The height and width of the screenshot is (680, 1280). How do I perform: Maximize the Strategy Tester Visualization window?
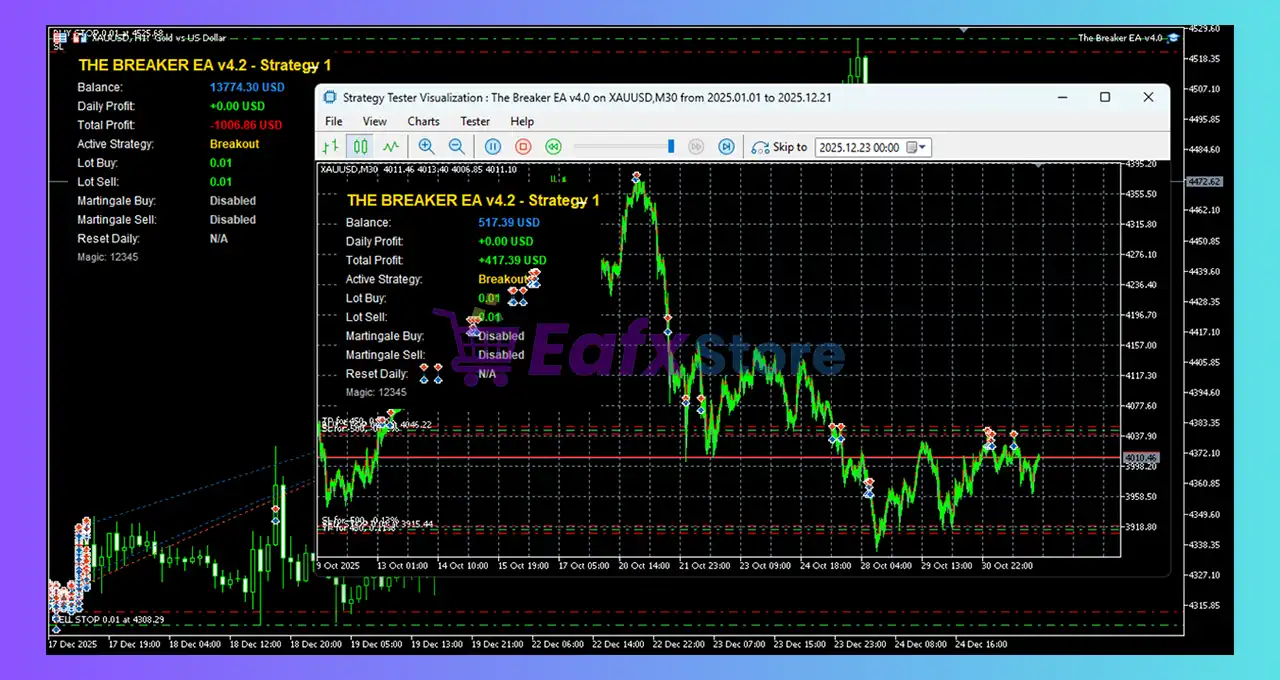click(1105, 97)
